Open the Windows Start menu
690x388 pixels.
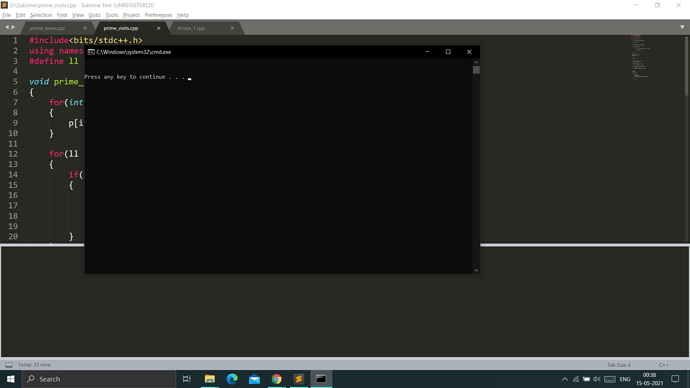click(11, 379)
